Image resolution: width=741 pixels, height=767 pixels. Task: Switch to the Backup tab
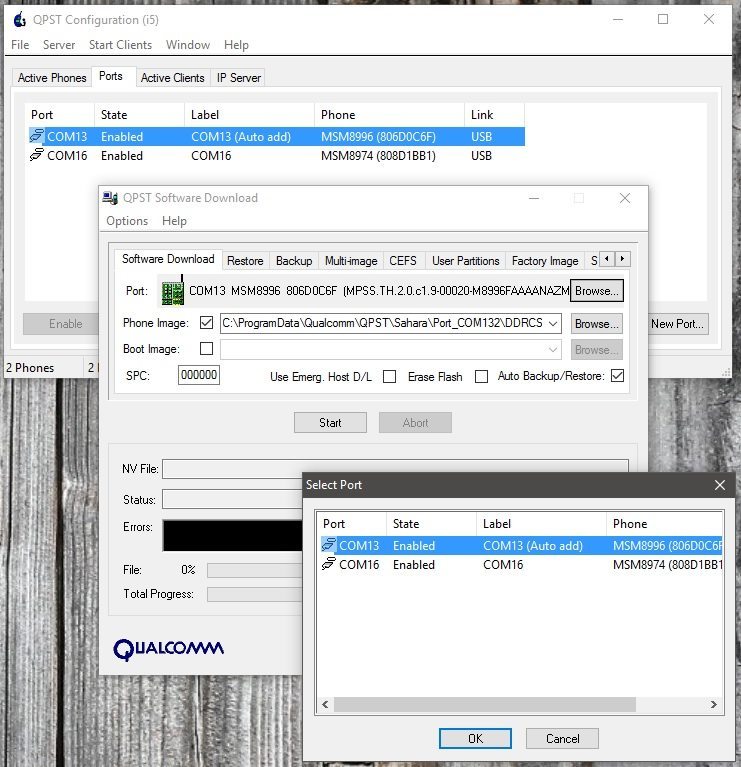pos(293,261)
